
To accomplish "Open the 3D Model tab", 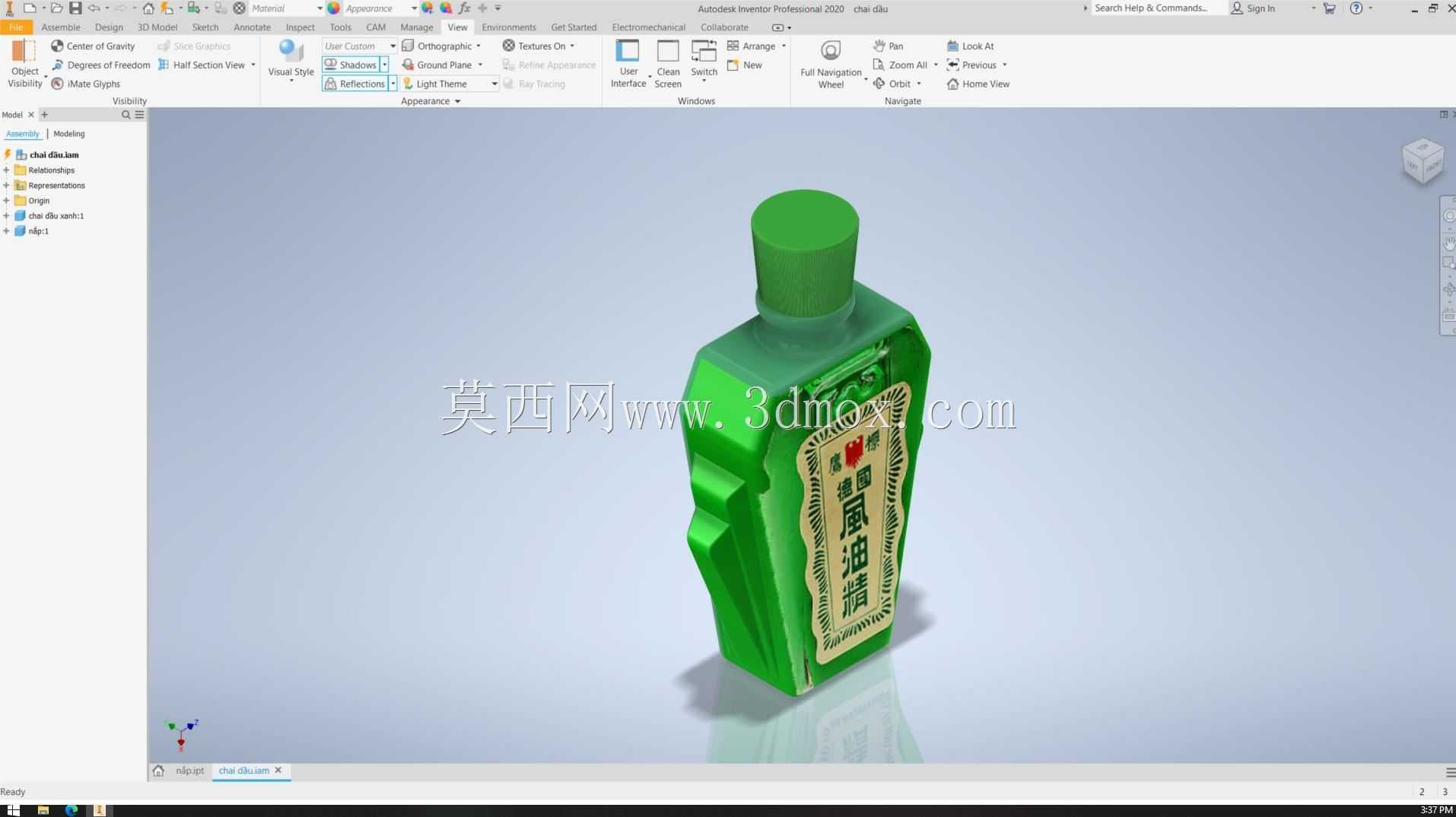I will point(157,27).
